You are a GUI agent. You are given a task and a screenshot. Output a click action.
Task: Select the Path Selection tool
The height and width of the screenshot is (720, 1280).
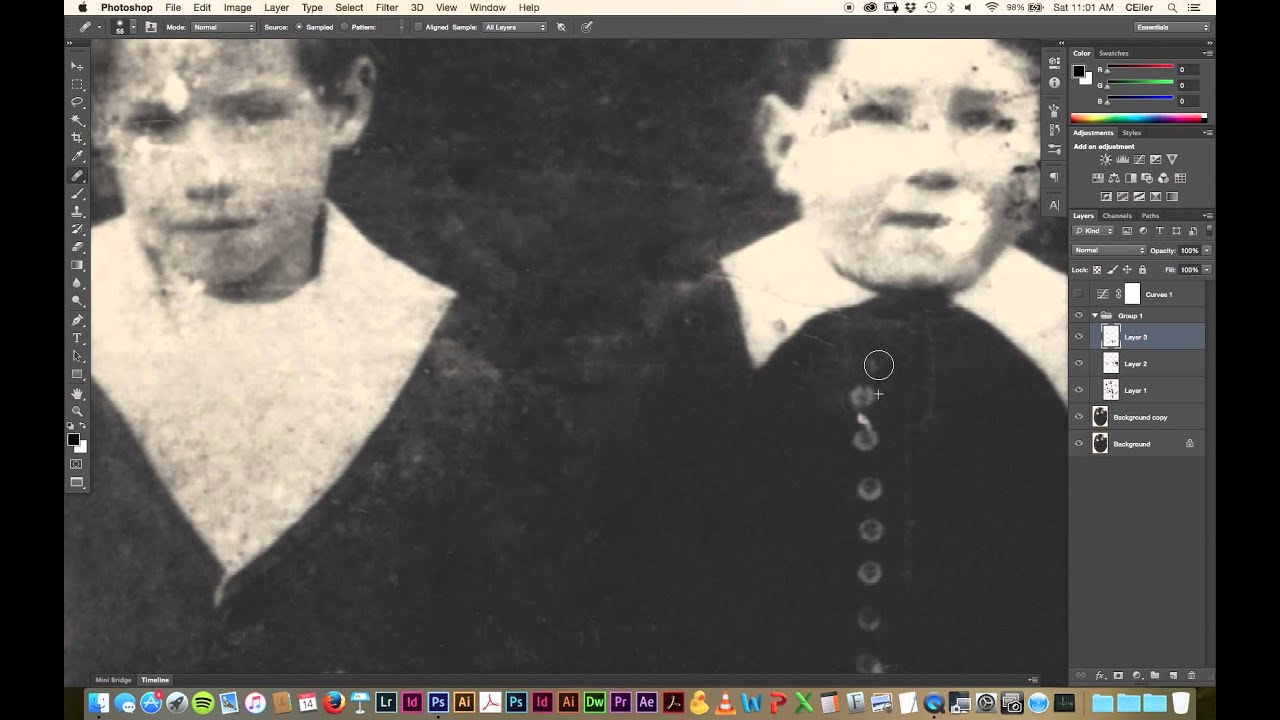click(x=77, y=357)
